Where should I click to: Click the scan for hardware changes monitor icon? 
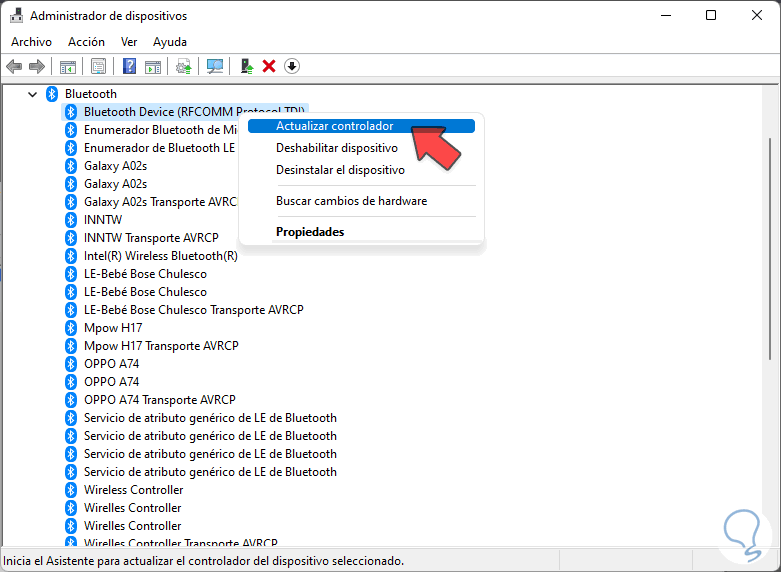(215, 66)
